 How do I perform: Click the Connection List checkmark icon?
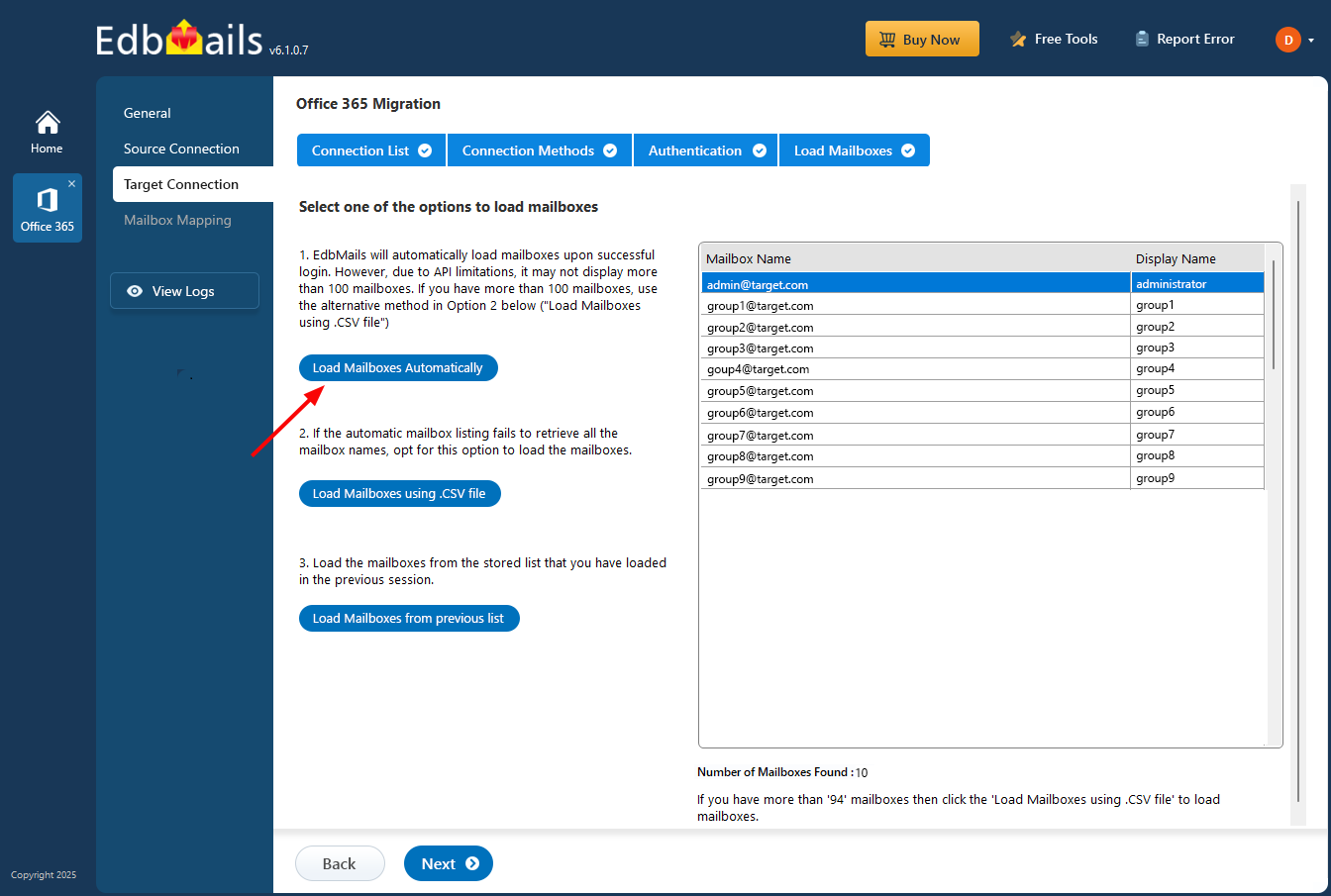click(x=425, y=150)
